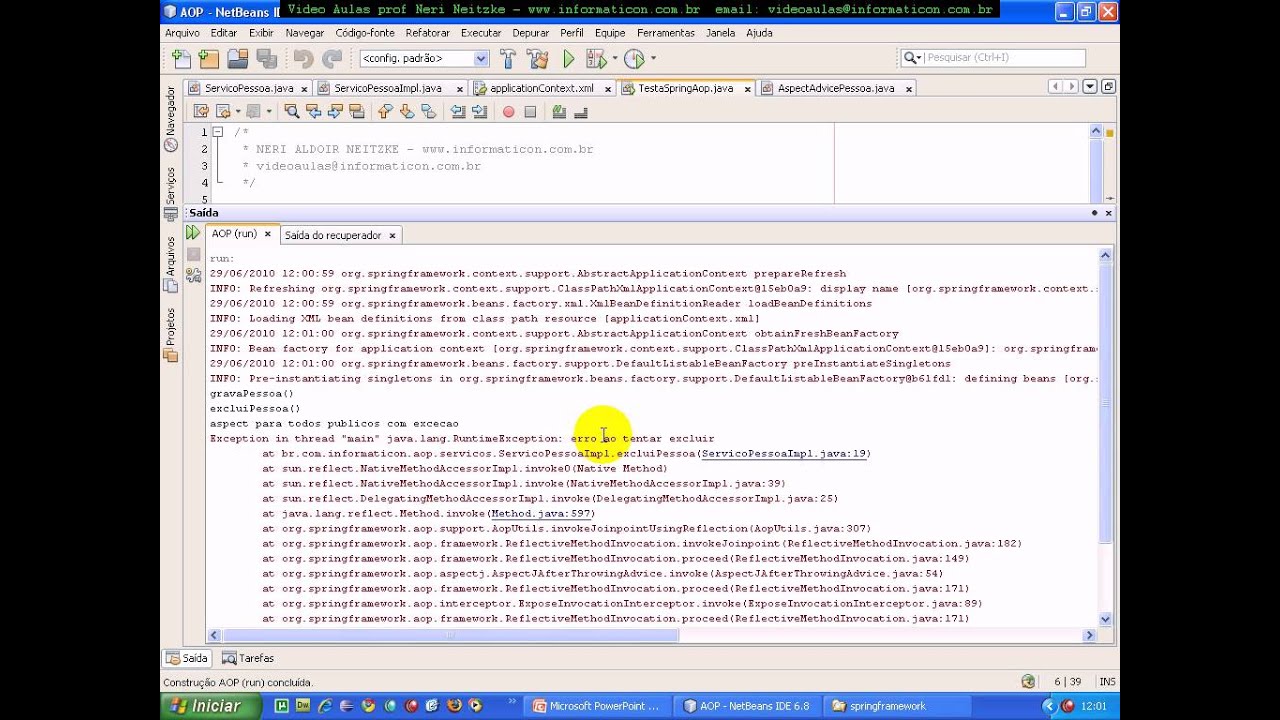Click the New Project icon

click(208, 59)
